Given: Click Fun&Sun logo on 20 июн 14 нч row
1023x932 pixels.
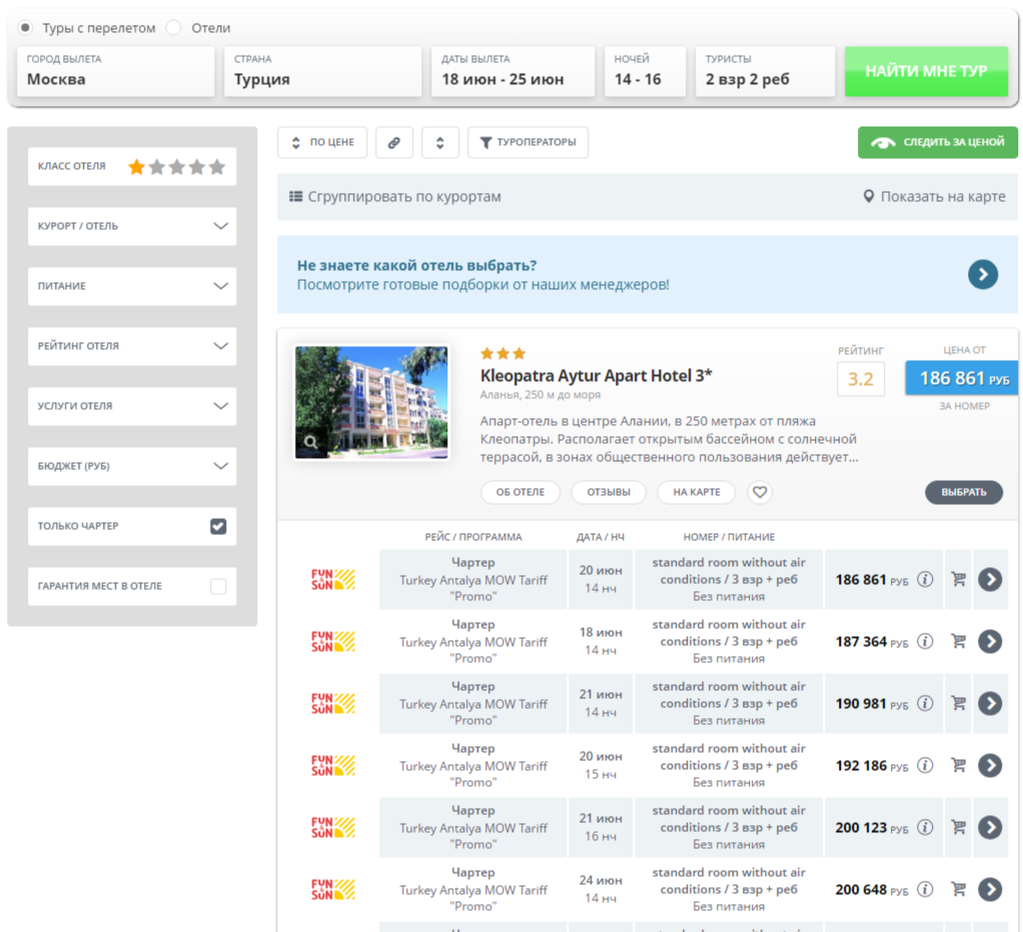Looking at the screenshot, I should click(333, 579).
